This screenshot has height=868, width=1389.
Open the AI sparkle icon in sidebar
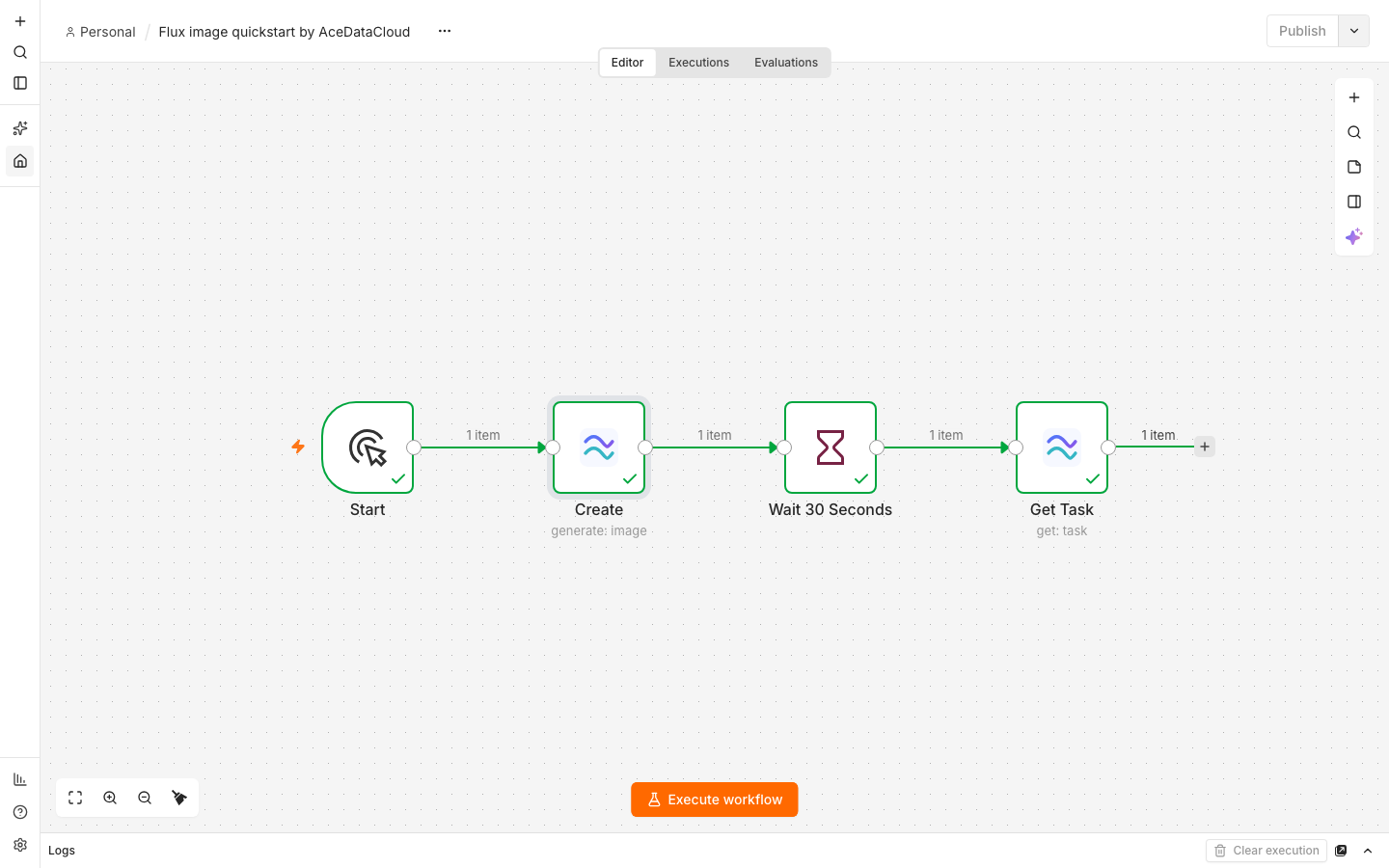(20, 128)
